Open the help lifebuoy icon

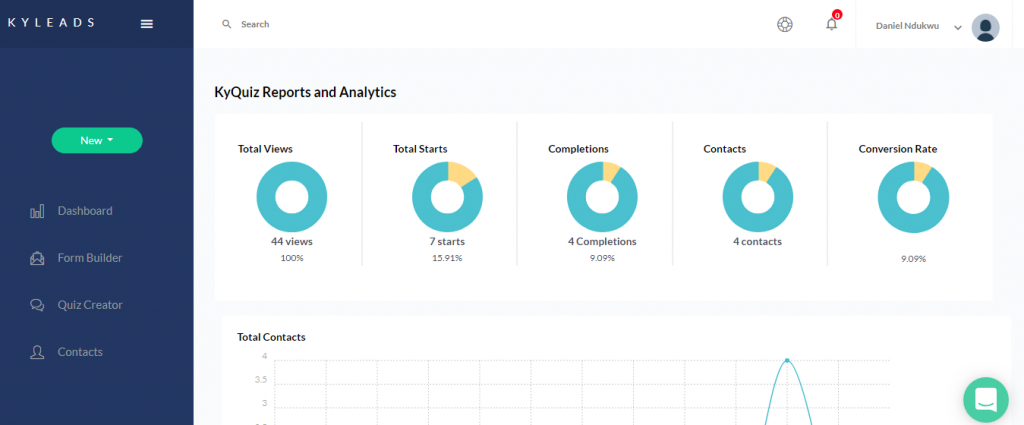785,24
